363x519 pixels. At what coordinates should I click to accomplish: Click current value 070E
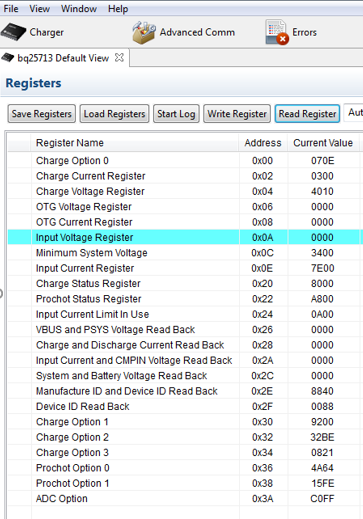323,161
